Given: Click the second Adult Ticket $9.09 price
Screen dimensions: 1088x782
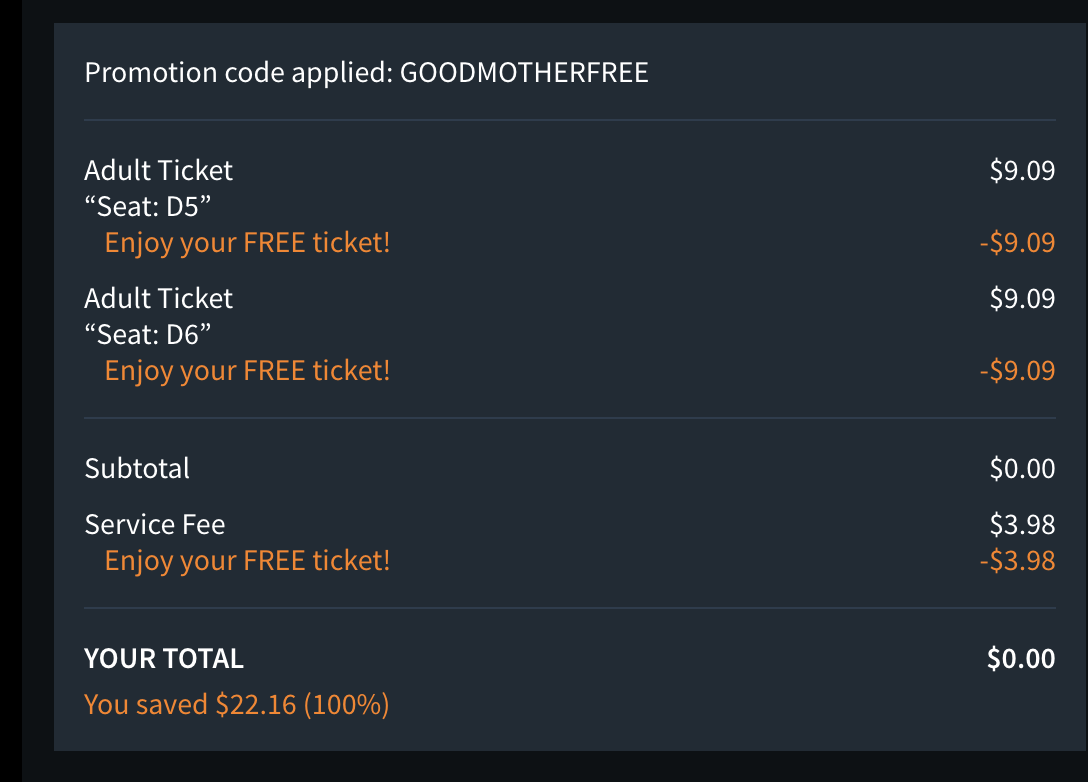Looking at the screenshot, I should [x=1022, y=298].
